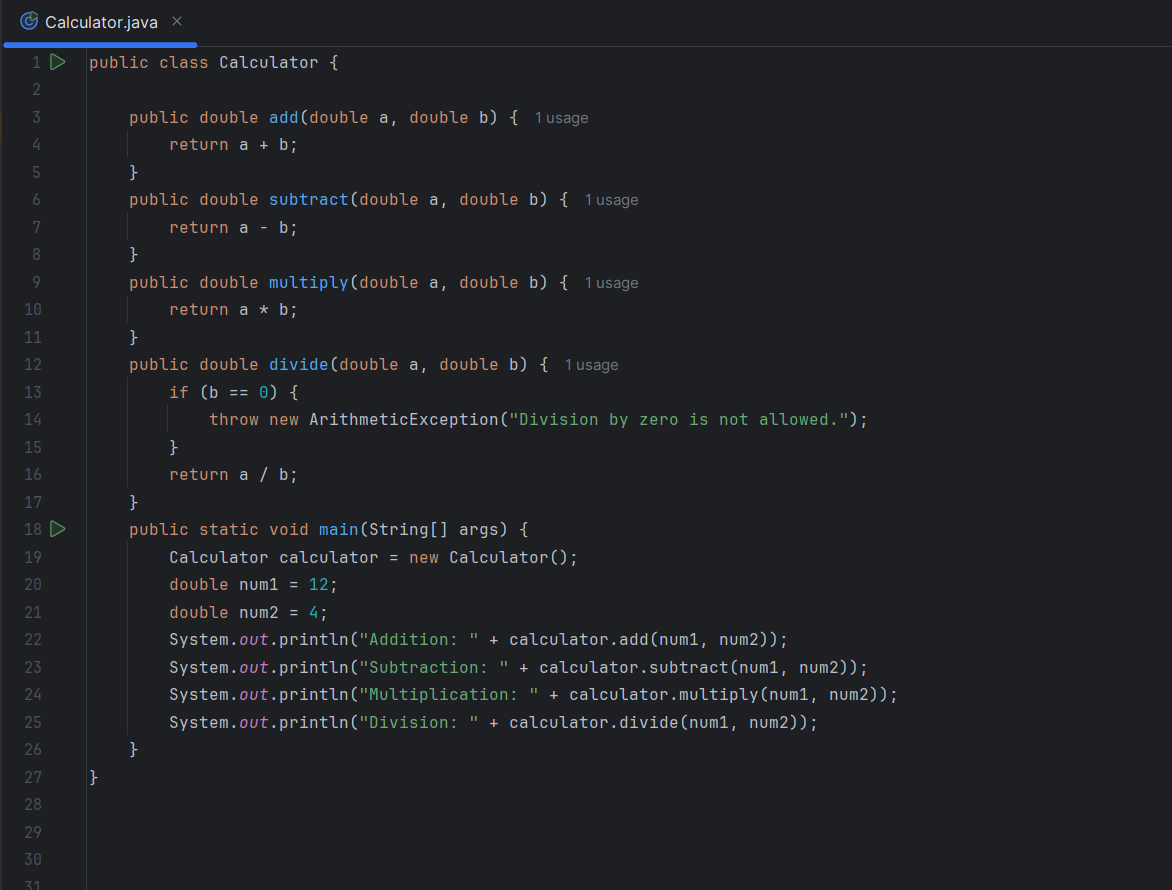Click the "Subtraction: " string literal
The width and height of the screenshot is (1172, 890).
pyautogui.click(x=434, y=667)
